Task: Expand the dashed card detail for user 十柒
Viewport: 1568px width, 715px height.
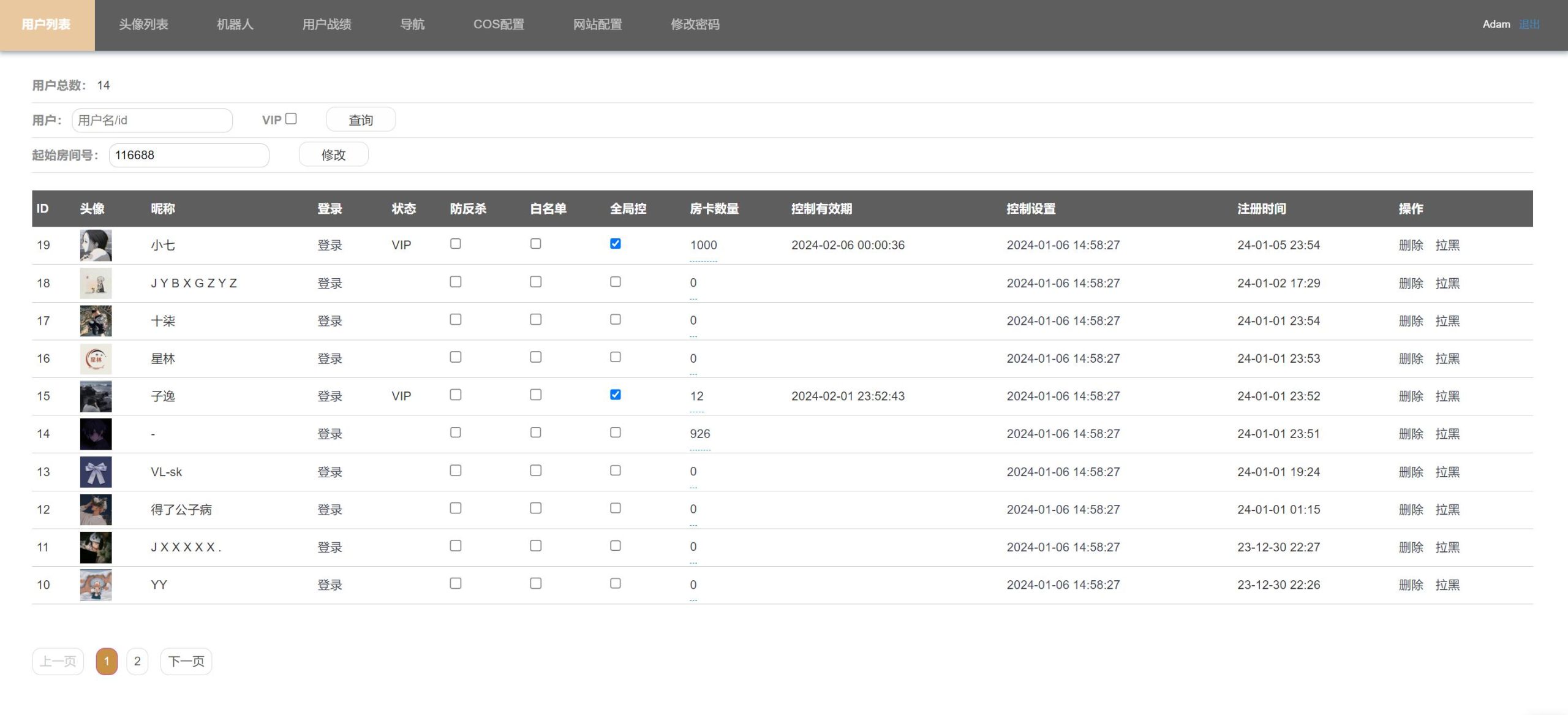Action: click(693, 335)
